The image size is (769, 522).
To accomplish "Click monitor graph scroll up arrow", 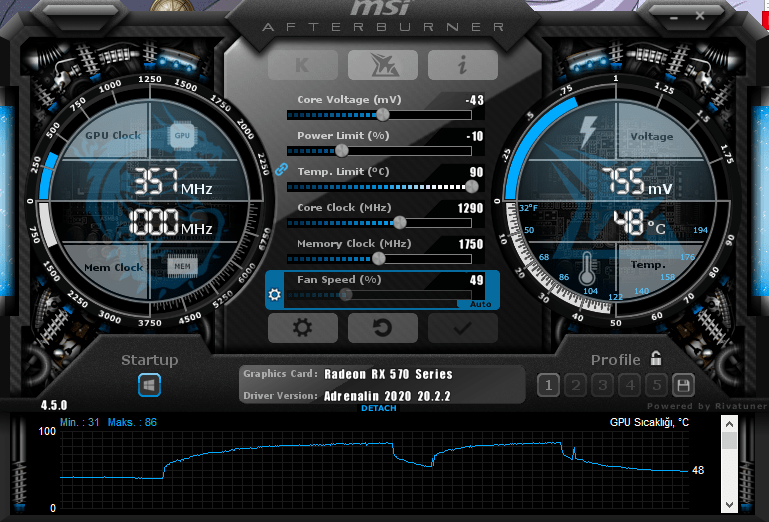I will tap(729, 423).
